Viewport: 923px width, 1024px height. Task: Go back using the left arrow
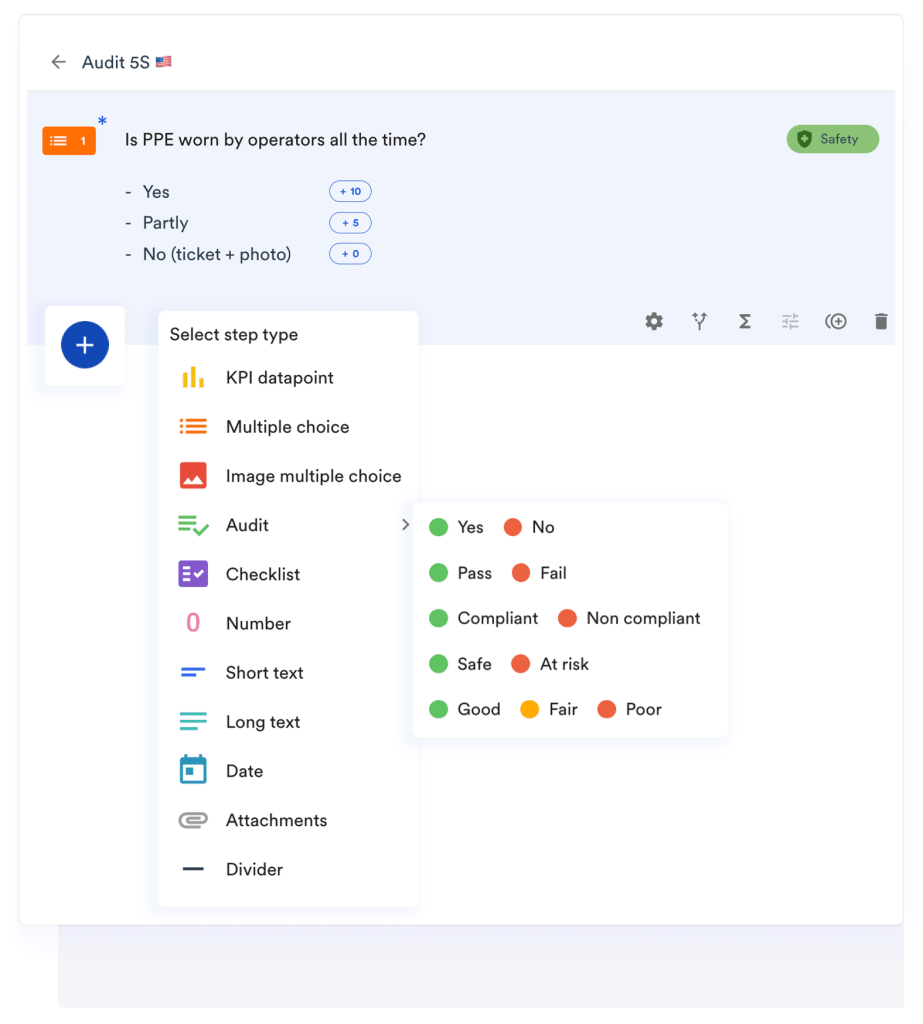pos(58,62)
